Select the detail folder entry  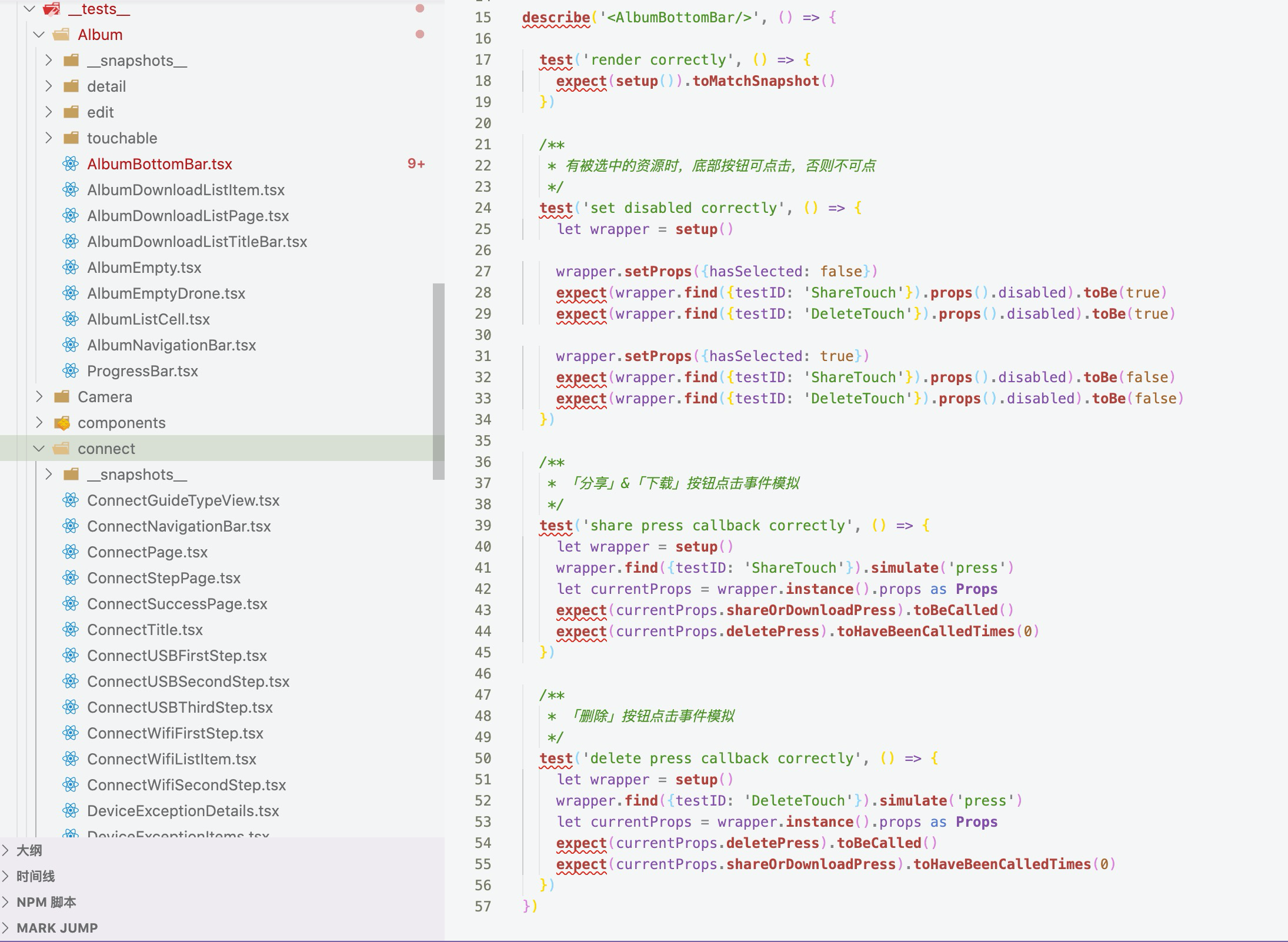106,86
